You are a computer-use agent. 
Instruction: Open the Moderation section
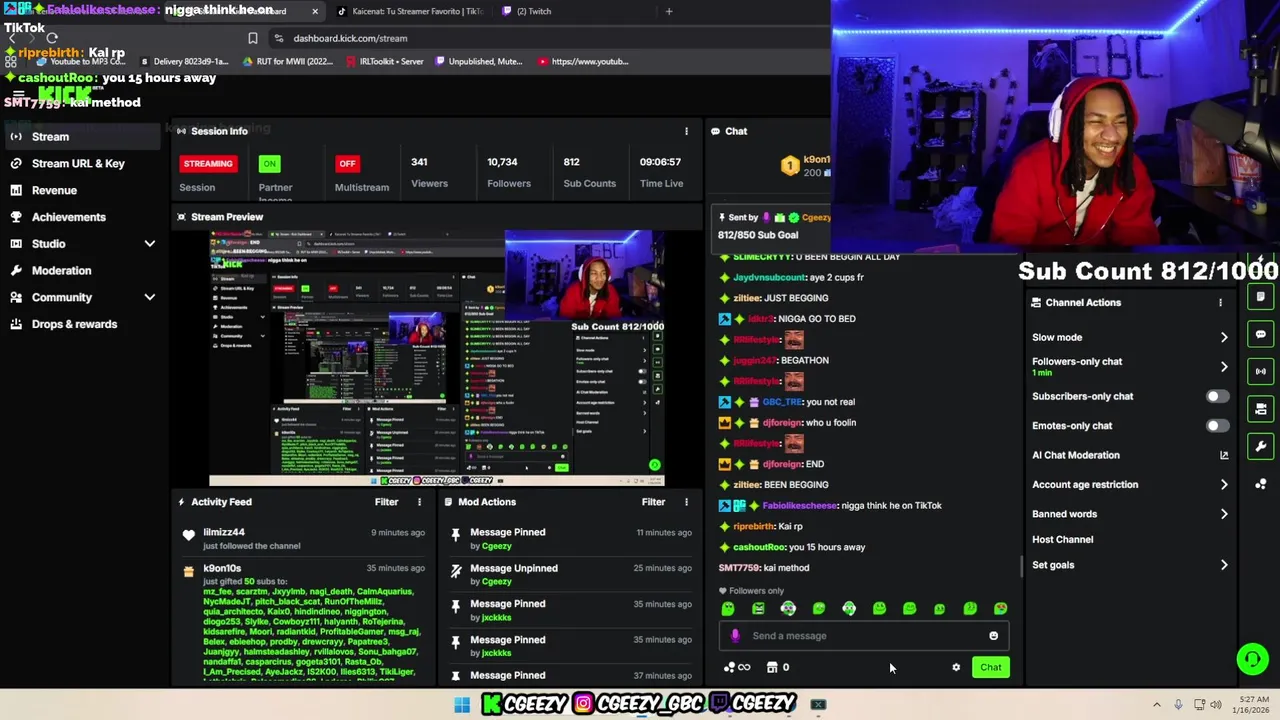(61, 270)
